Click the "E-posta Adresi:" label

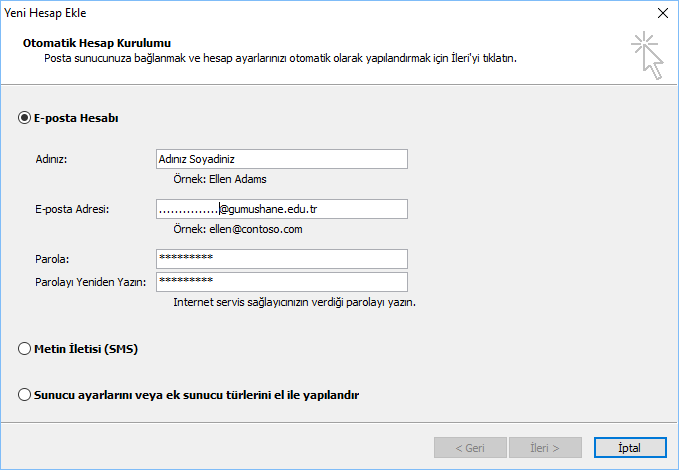tap(72, 208)
